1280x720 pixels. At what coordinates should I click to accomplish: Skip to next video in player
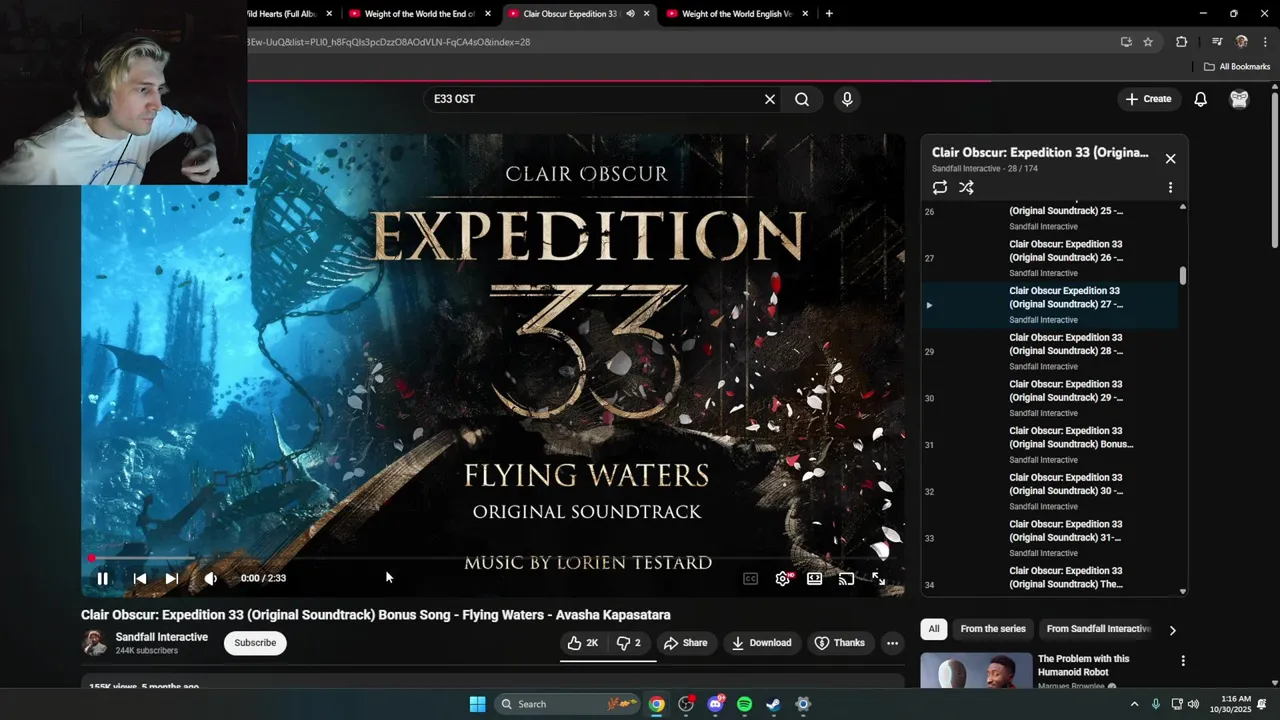point(172,578)
